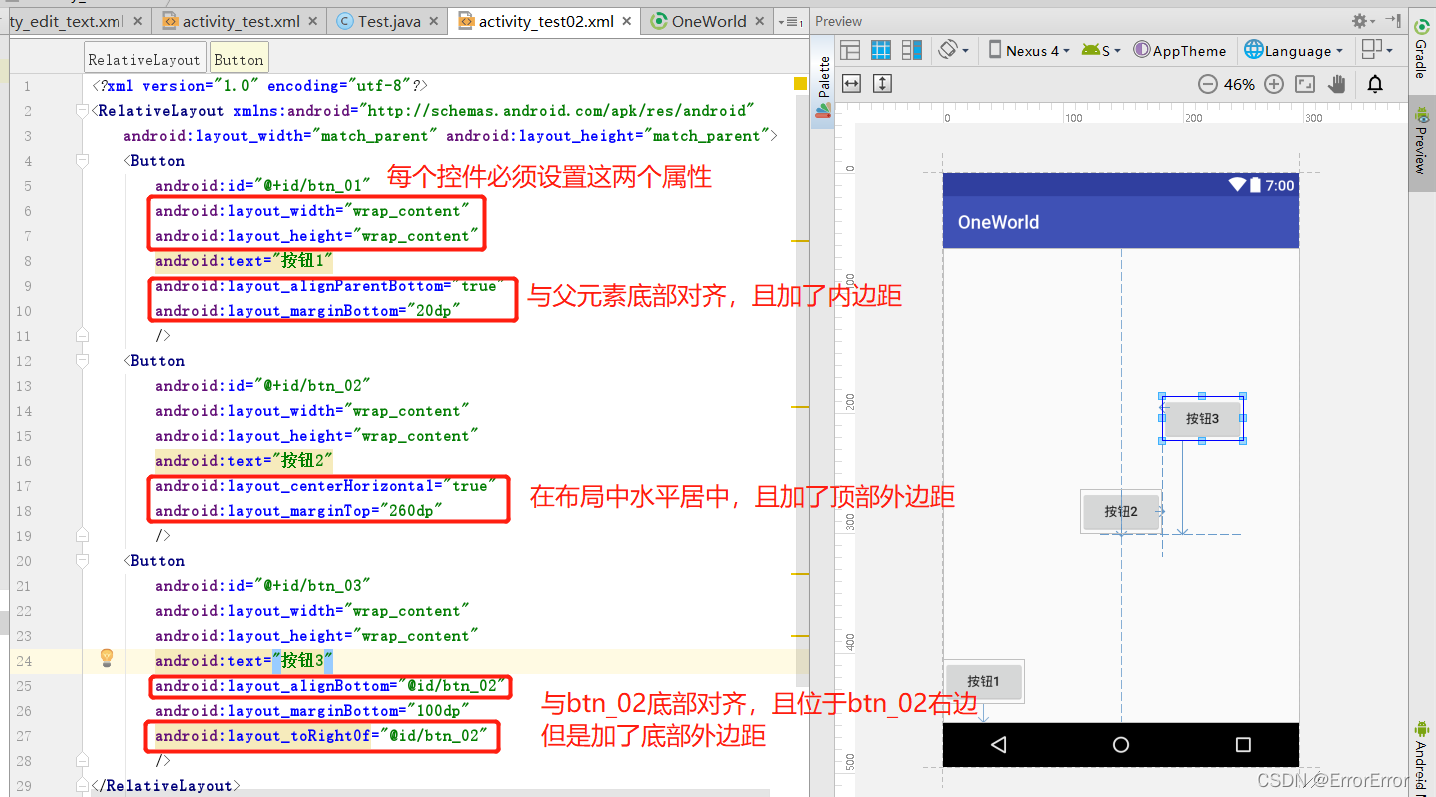Viewport: 1436px width, 797px height.
Task: Zoom out preview with minus icon
Action: 1208,85
